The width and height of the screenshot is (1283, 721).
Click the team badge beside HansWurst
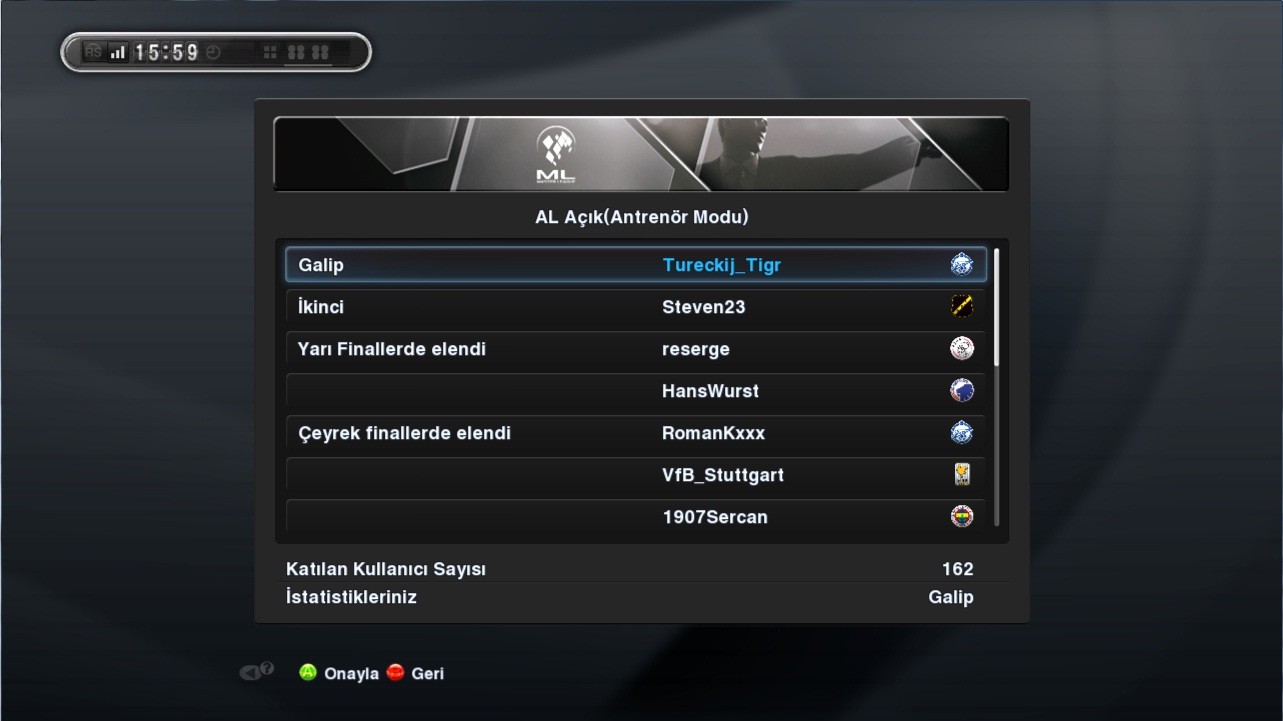[x=961, y=390]
